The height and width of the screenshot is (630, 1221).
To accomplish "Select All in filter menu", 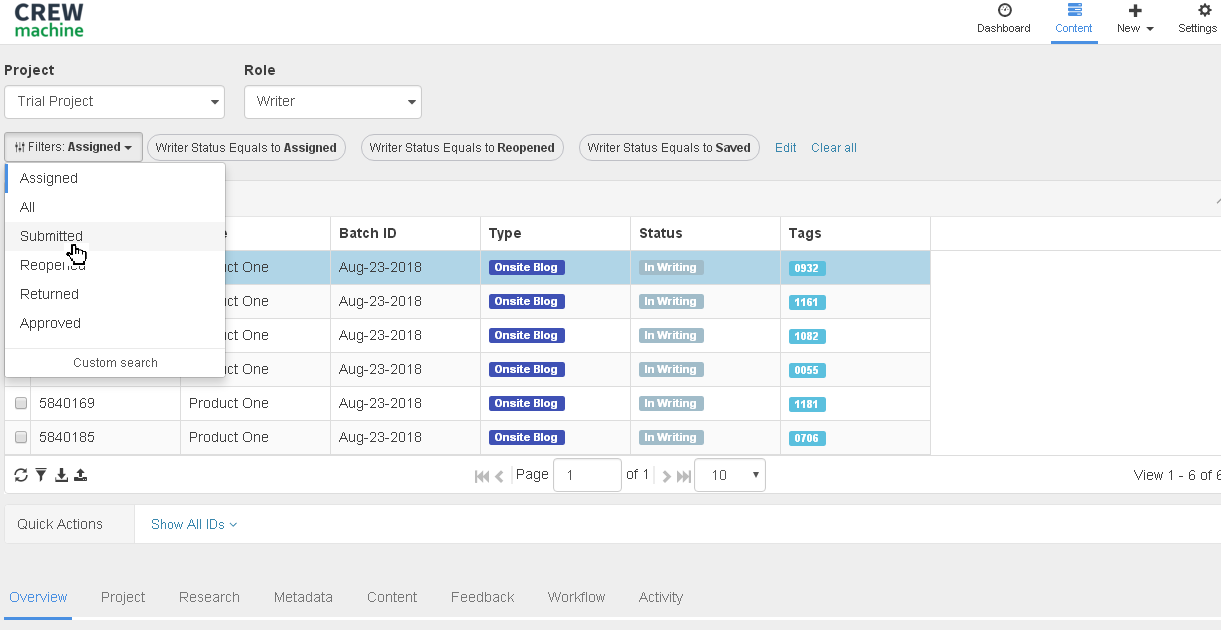I will pyautogui.click(x=115, y=207).
